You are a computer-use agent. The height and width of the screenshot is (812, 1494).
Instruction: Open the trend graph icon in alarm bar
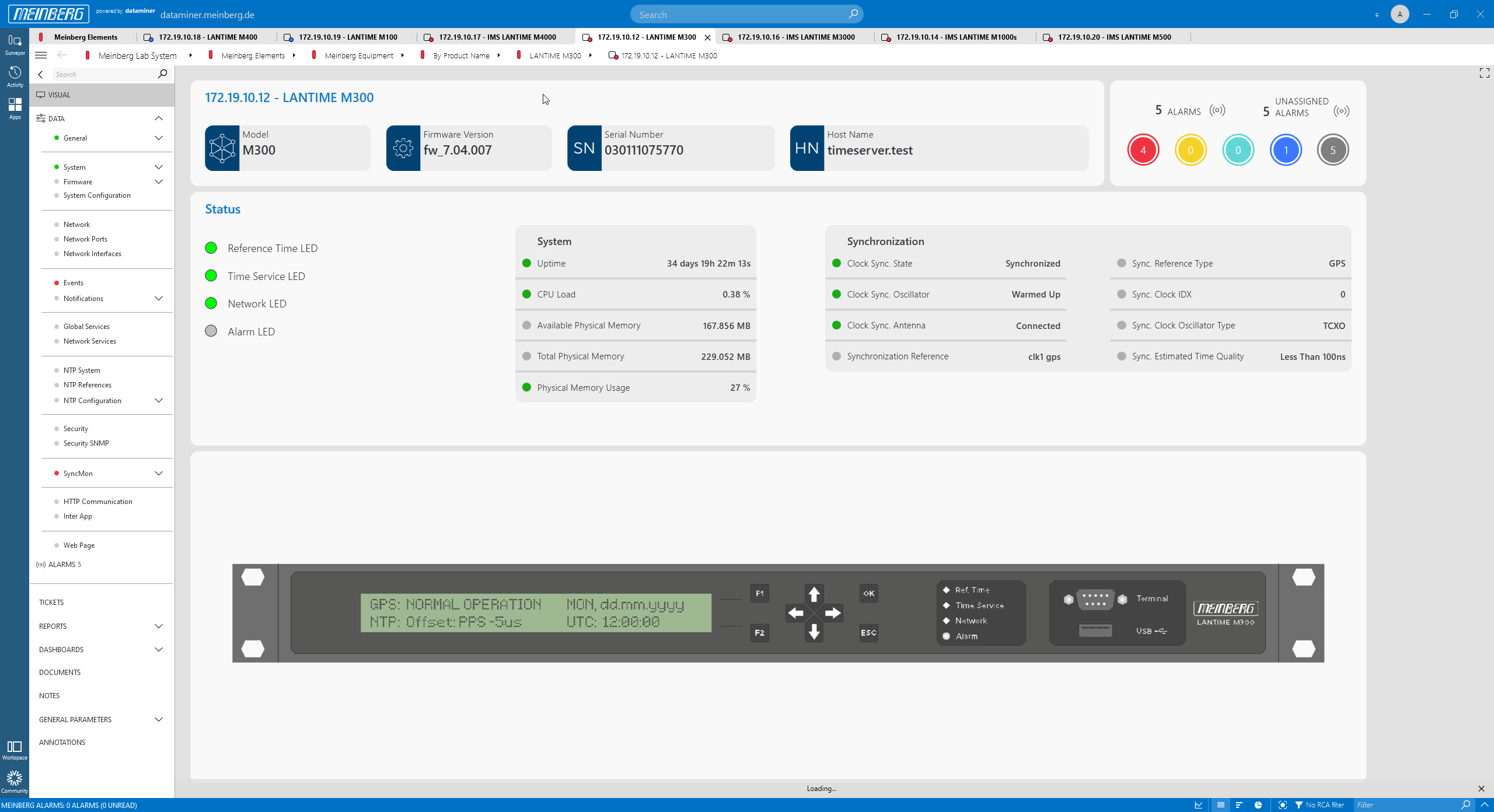[x=1198, y=805]
